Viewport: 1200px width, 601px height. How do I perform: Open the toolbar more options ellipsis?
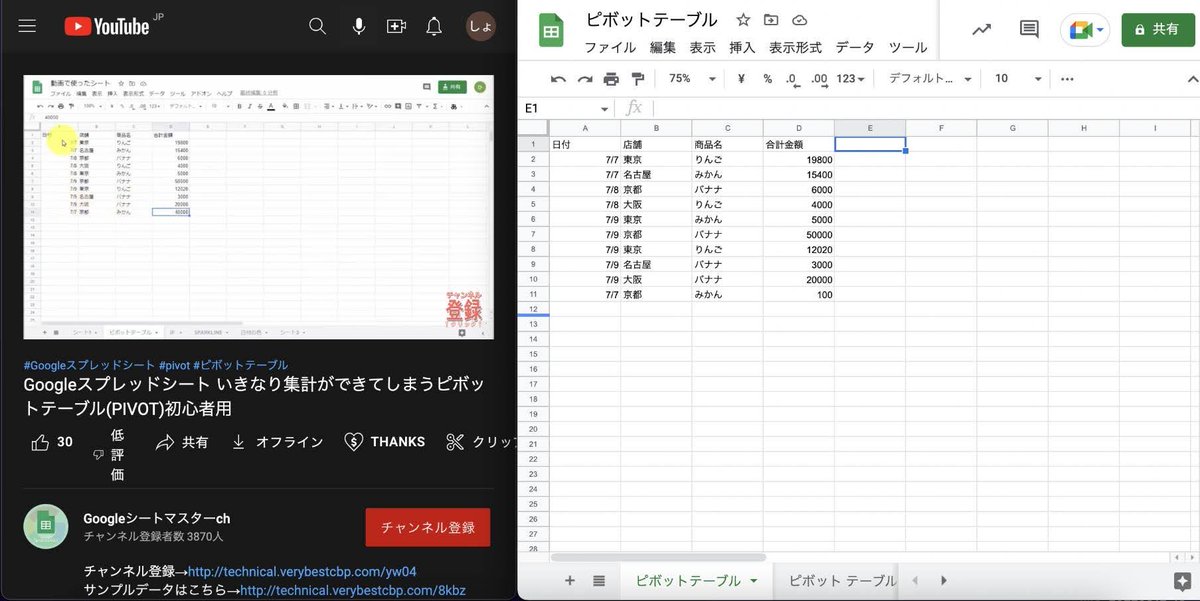click(1067, 79)
